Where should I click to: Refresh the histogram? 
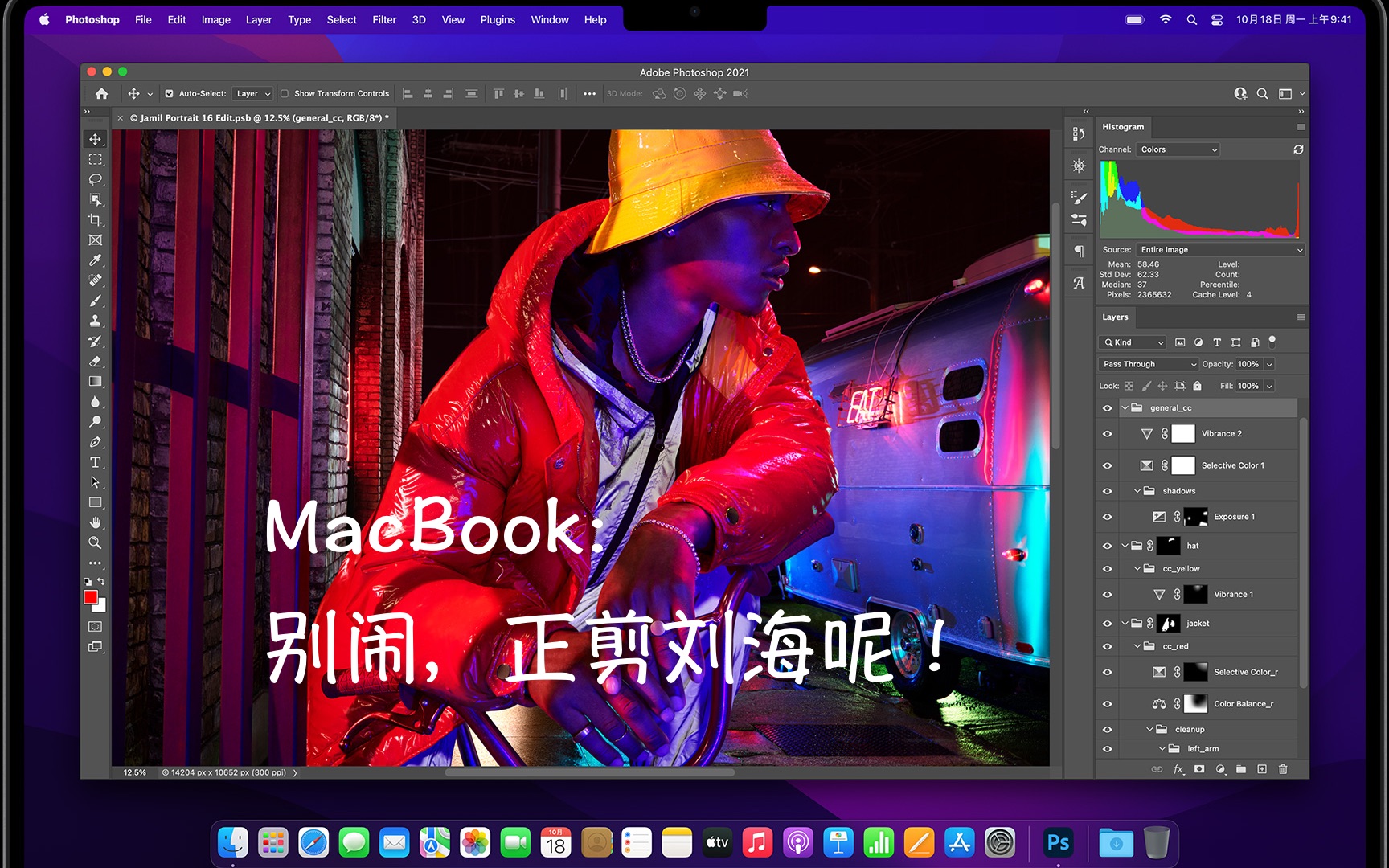[1298, 149]
